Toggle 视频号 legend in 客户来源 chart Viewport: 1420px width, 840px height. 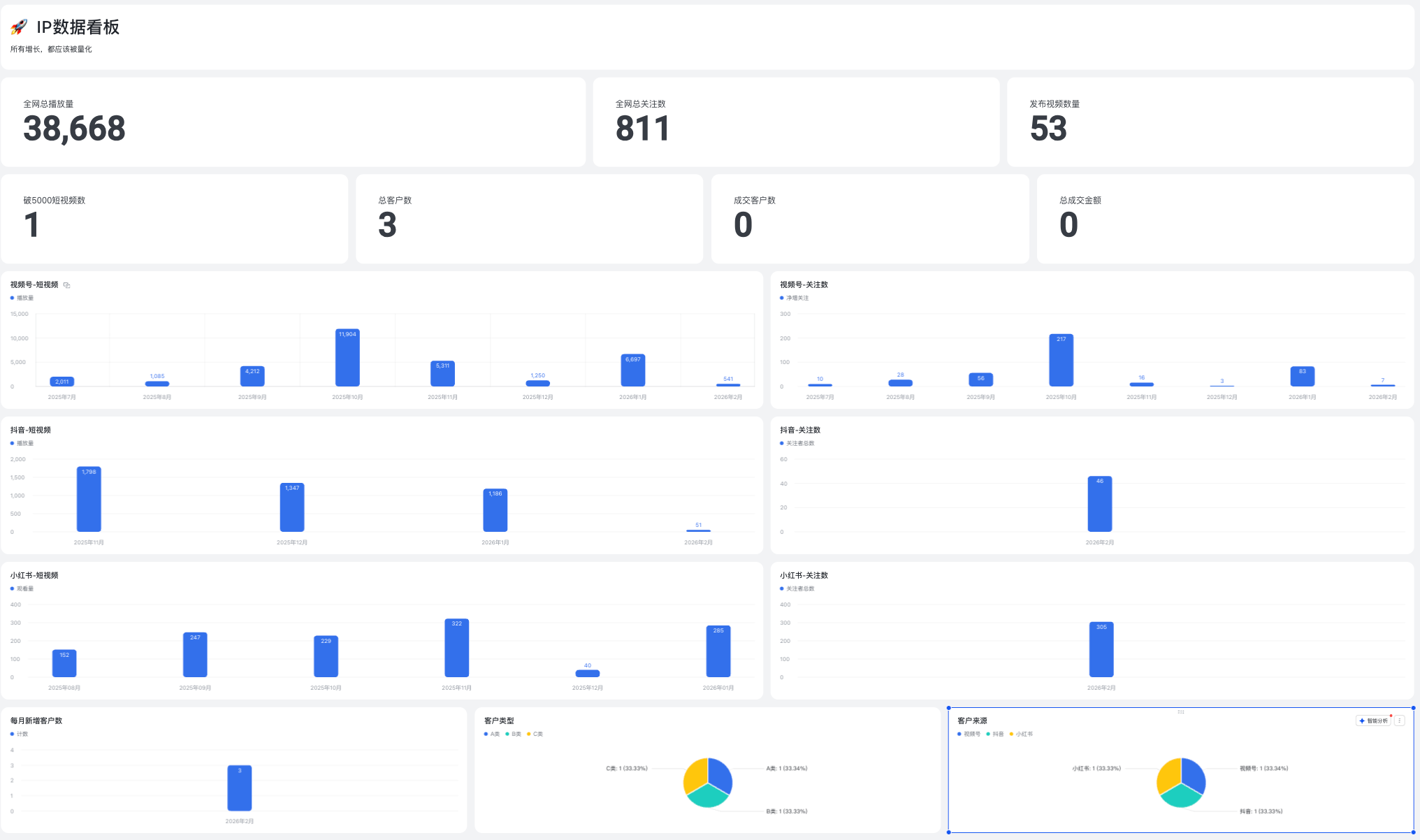971,734
